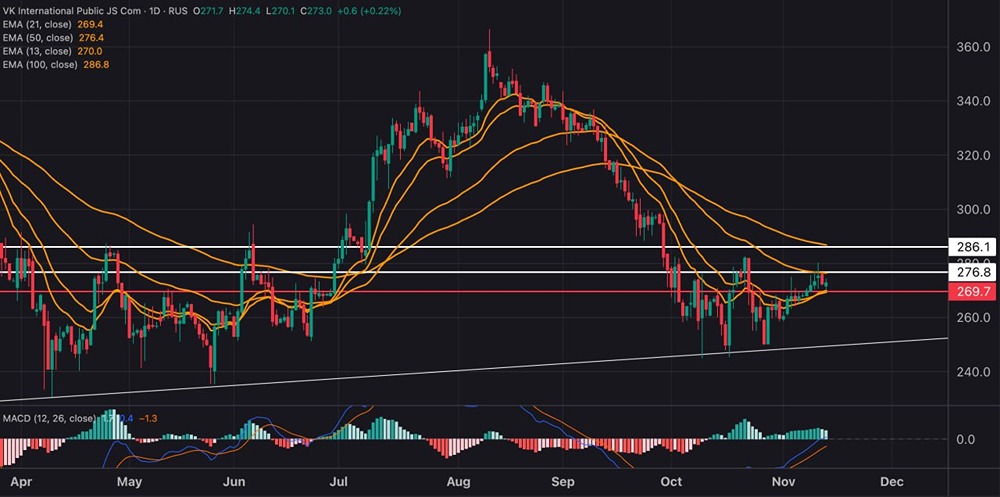Image resolution: width=1000 pixels, height=497 pixels.
Task: Click the 300.0 price axis value
Action: click(x=973, y=210)
